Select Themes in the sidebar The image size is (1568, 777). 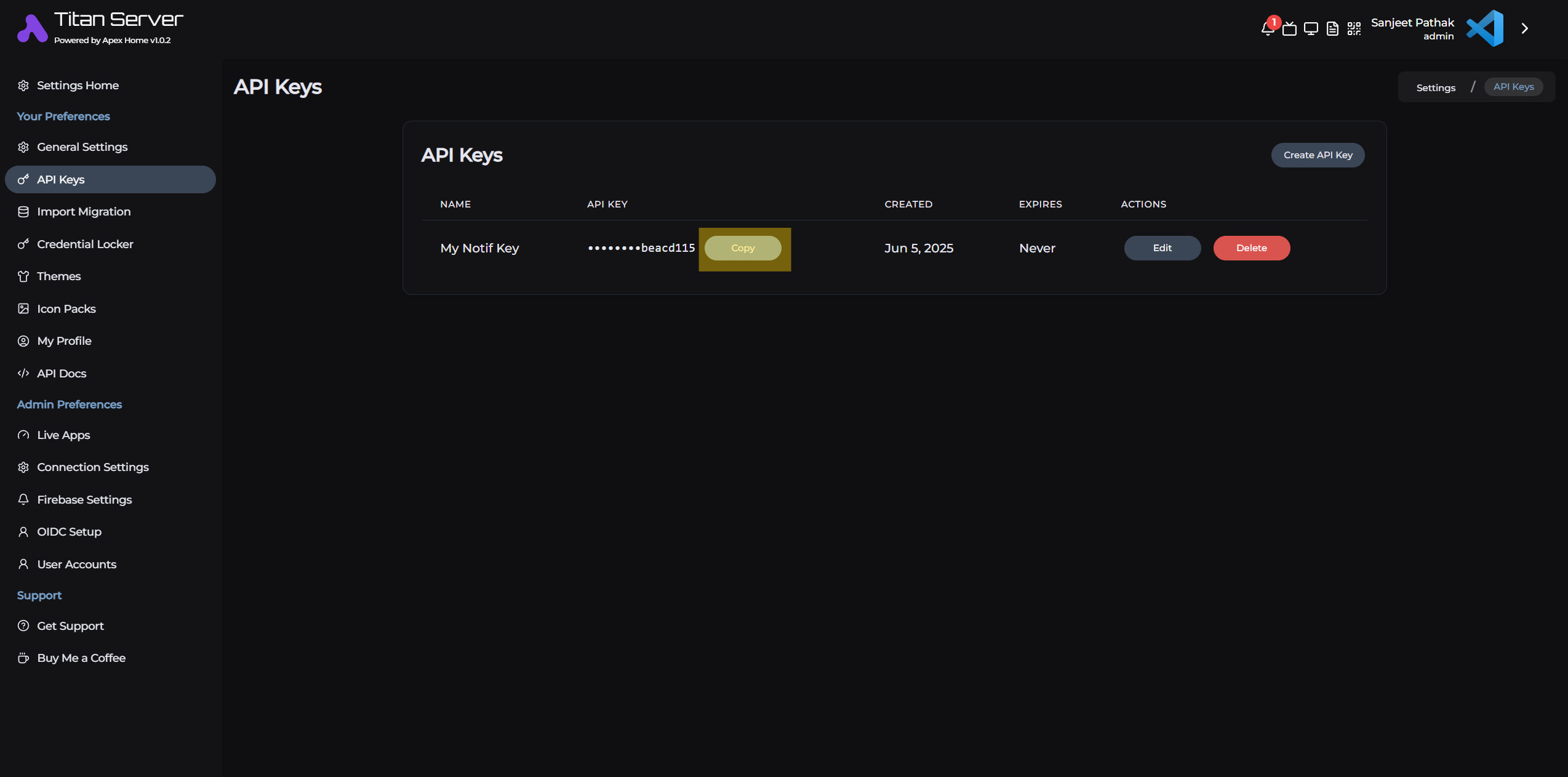[x=58, y=276]
